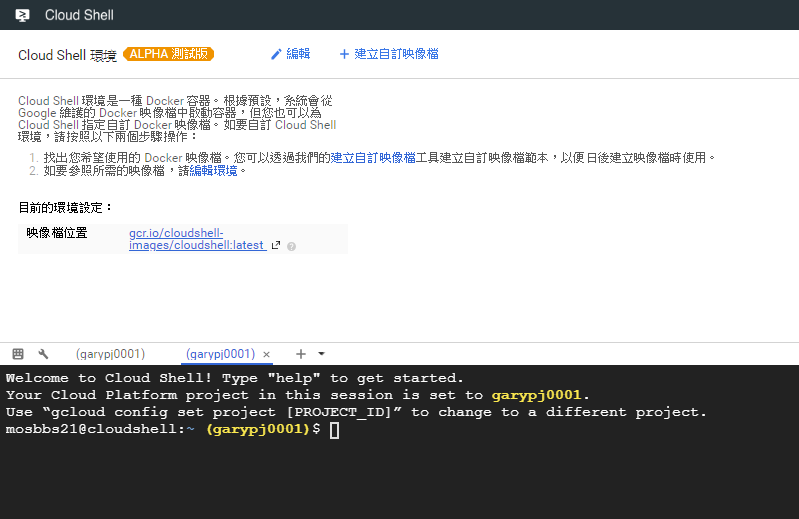Click the Cloud Shell logo icon
Screen dimensions: 799x519
tap(22, 15)
